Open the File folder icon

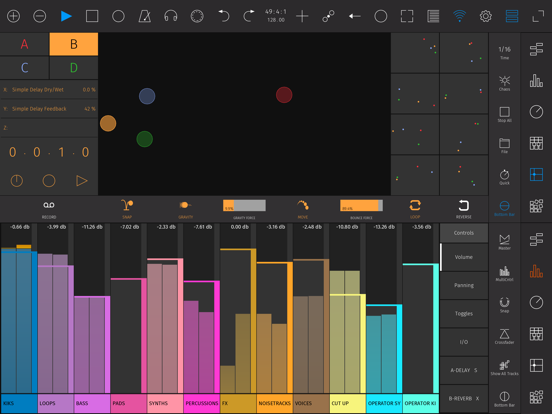tap(504, 145)
